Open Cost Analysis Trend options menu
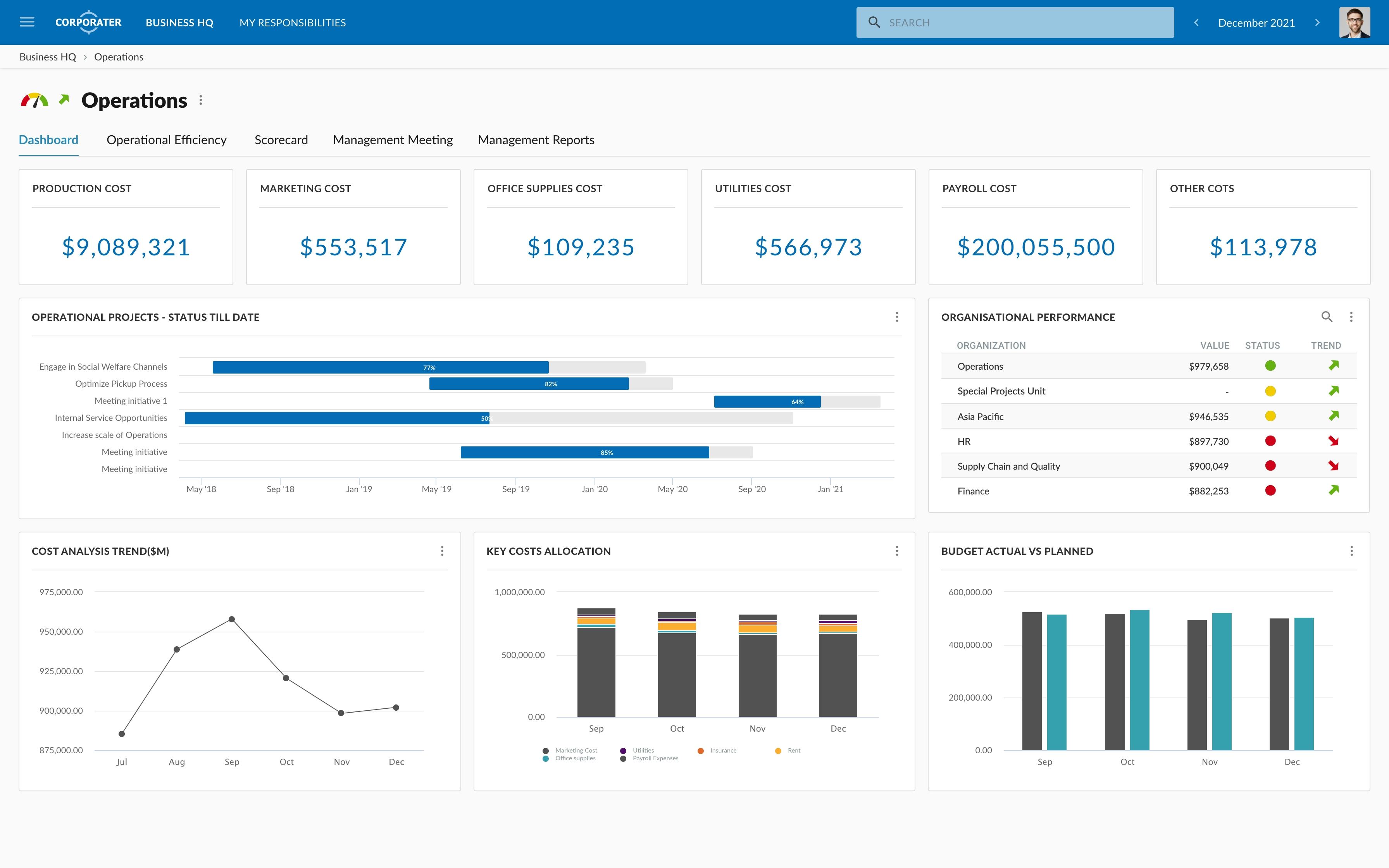Image resolution: width=1389 pixels, height=868 pixels. tap(442, 551)
